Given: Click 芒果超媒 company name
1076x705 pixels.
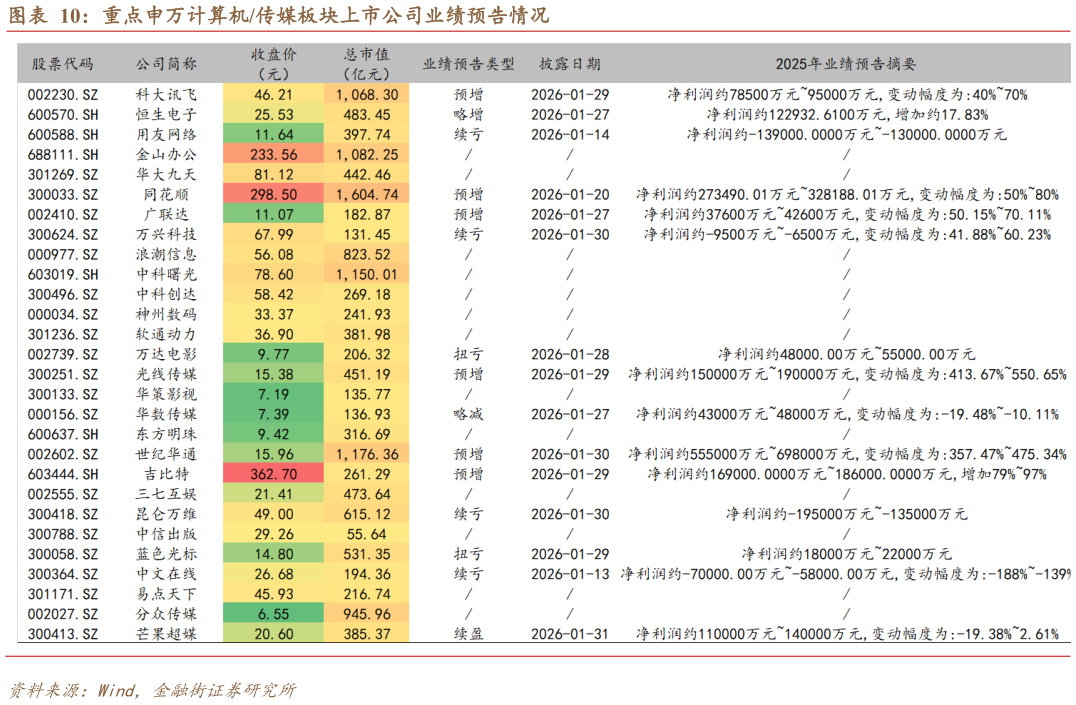Looking at the screenshot, I should tap(166, 632).
